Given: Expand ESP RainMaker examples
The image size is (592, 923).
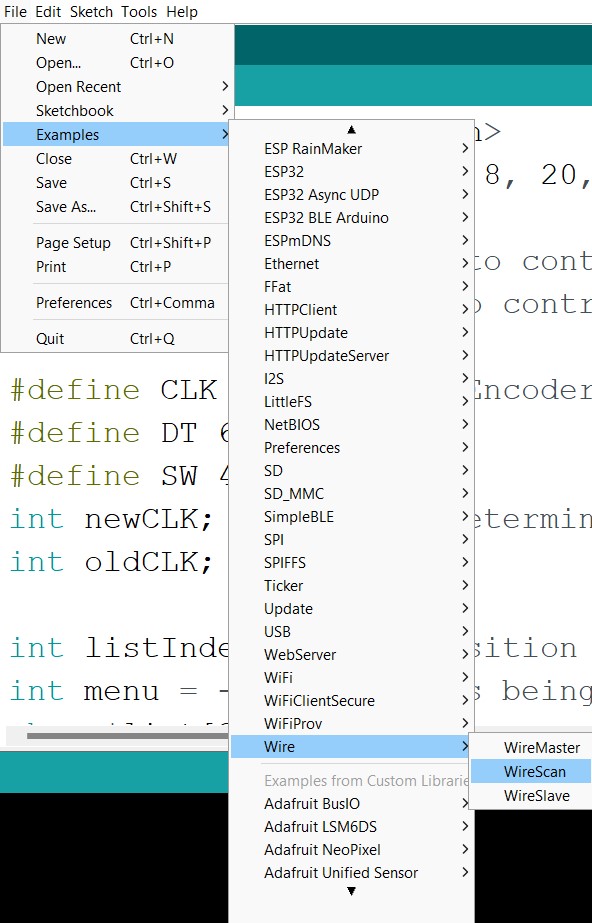Looking at the screenshot, I should (x=351, y=149).
